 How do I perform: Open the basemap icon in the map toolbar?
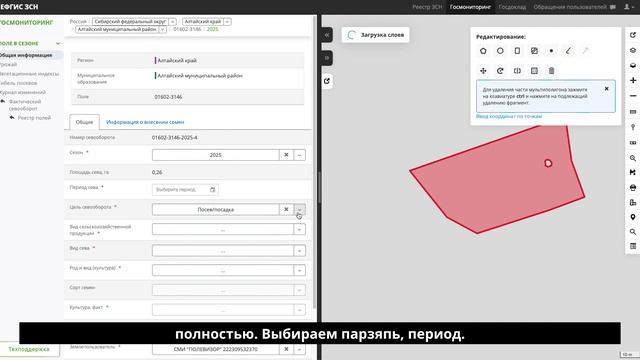[x=633, y=65]
